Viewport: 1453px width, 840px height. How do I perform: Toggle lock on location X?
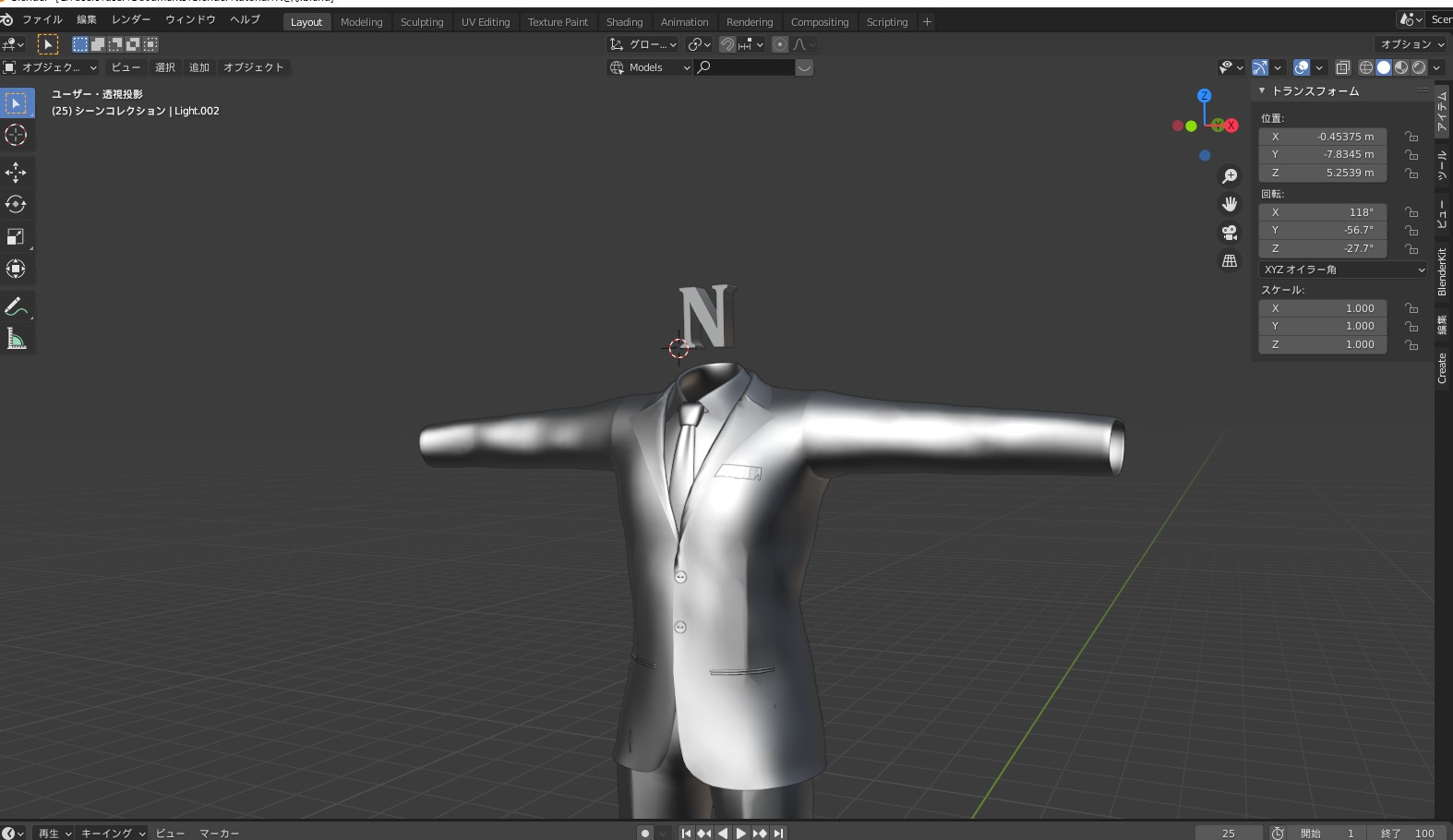[x=1411, y=137]
